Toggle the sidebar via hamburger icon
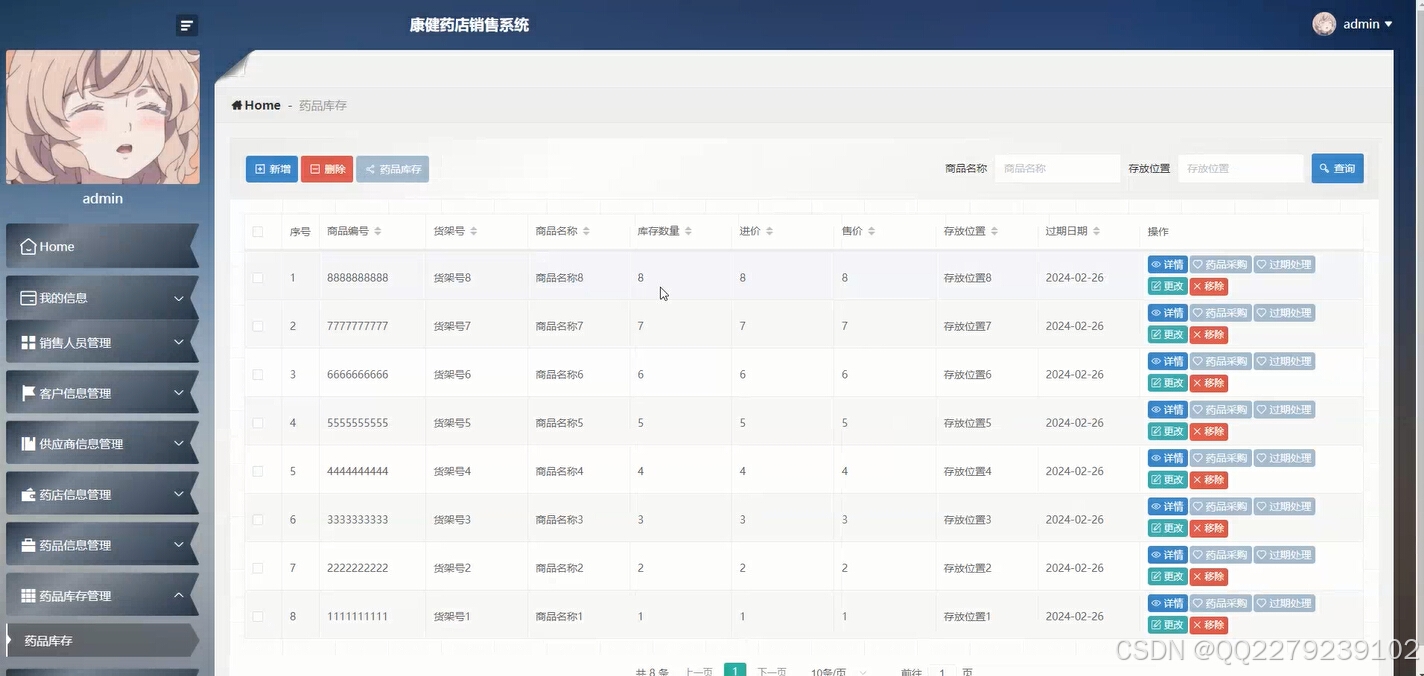The width and height of the screenshot is (1424, 676). (x=186, y=24)
